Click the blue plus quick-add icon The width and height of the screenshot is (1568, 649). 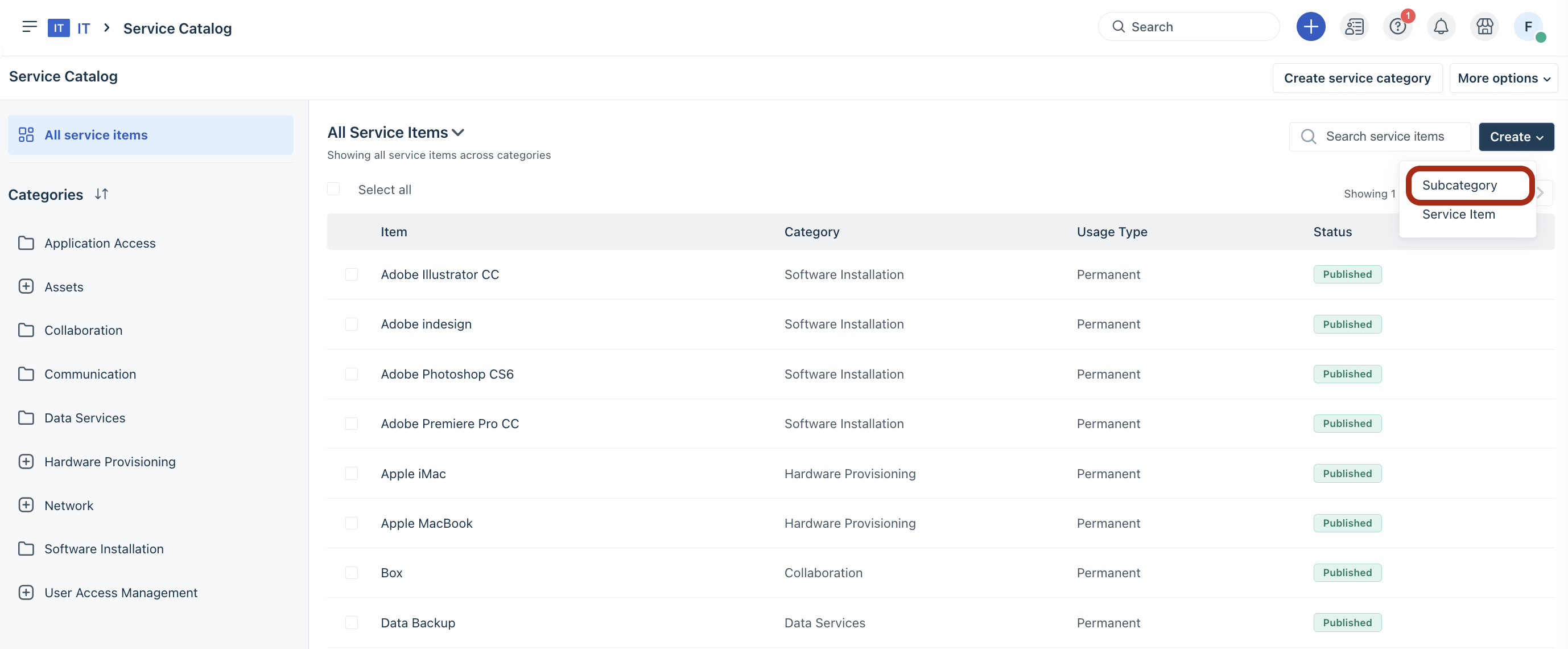(1310, 27)
